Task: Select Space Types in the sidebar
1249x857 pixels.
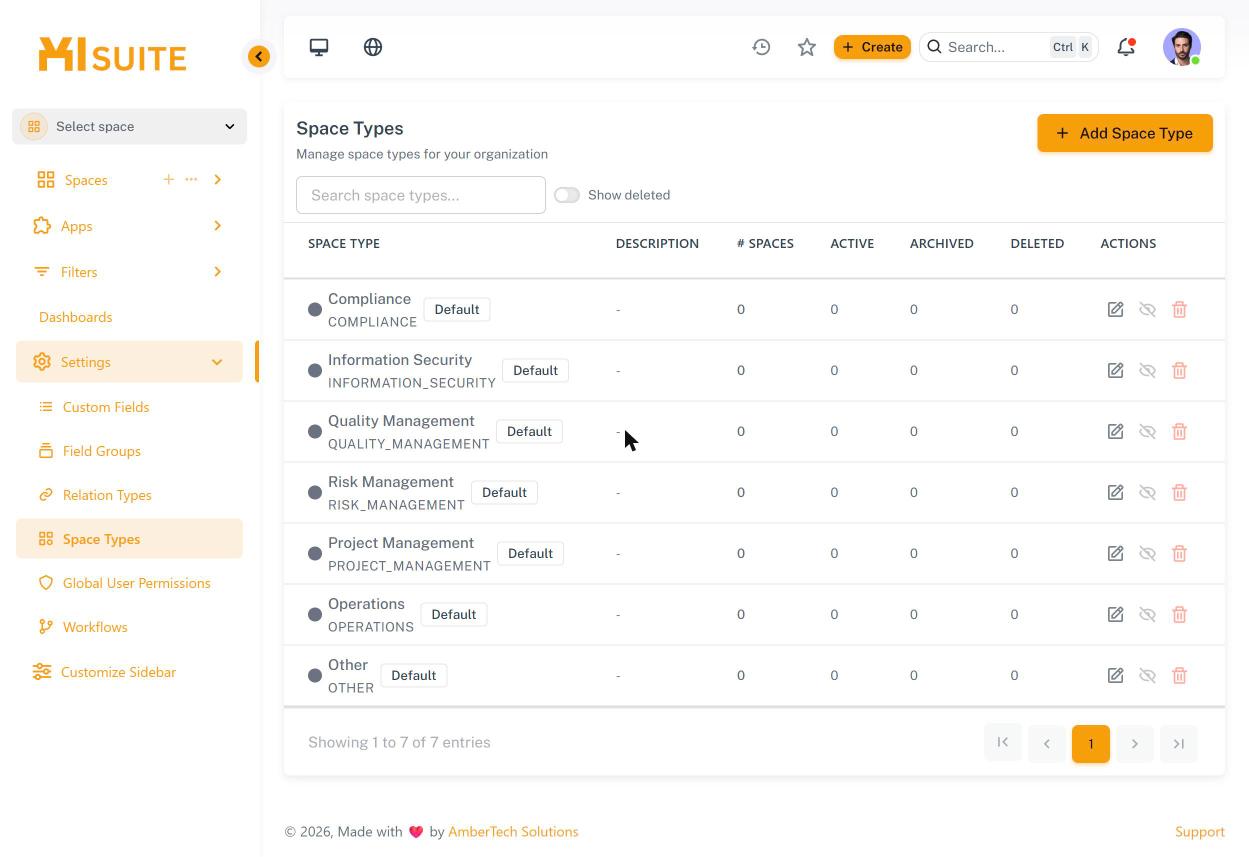Action: (129, 539)
